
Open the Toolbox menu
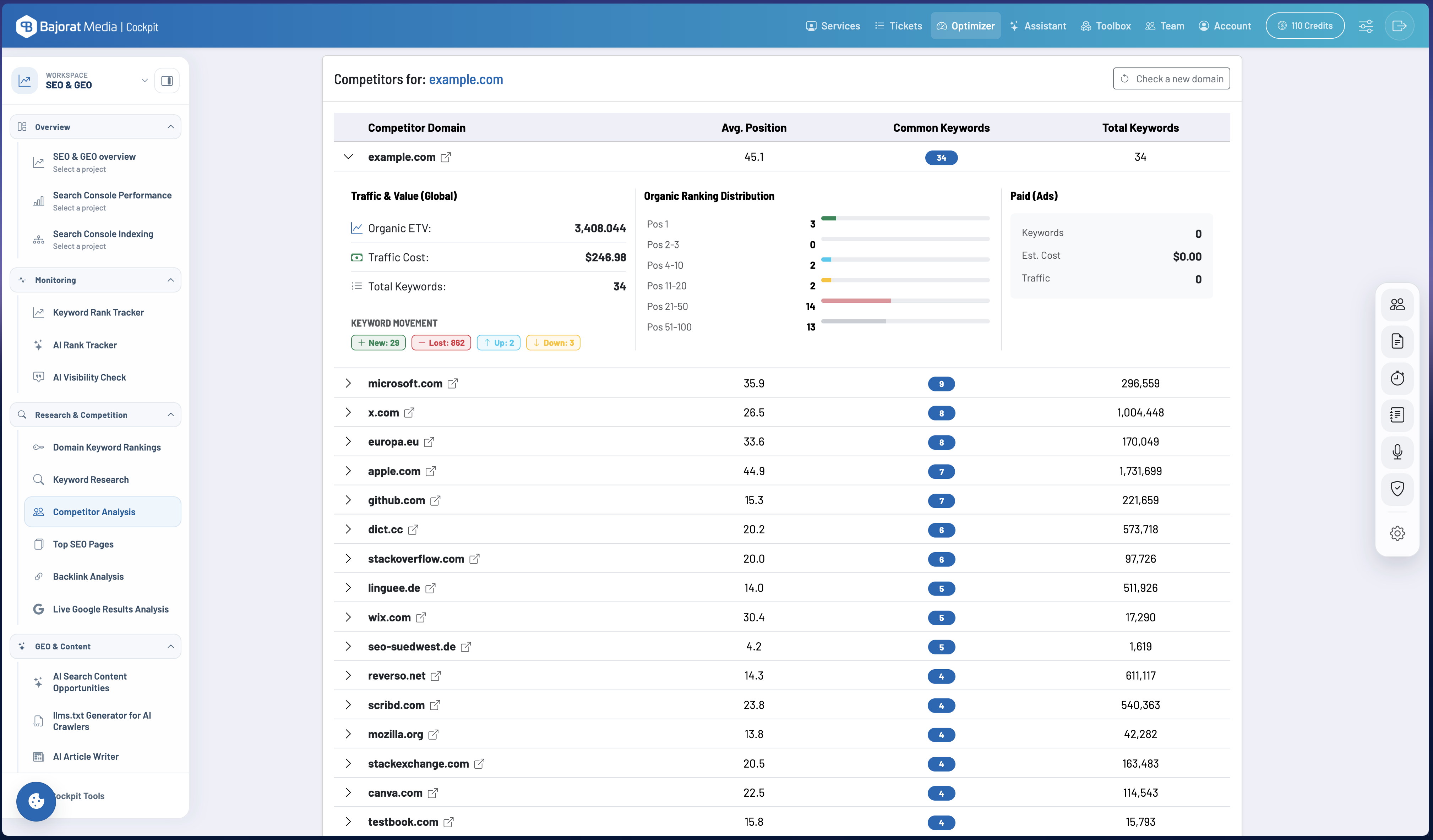tap(1106, 26)
